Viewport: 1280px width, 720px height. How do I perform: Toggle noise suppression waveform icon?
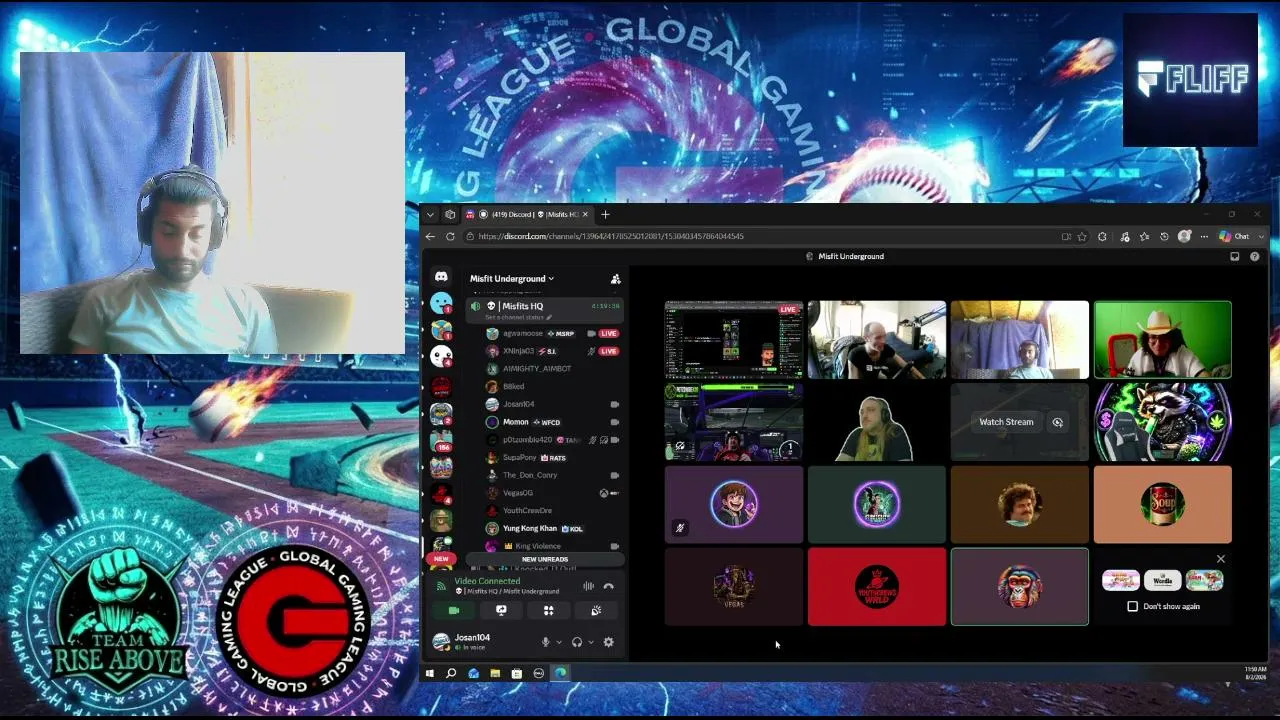(x=589, y=586)
